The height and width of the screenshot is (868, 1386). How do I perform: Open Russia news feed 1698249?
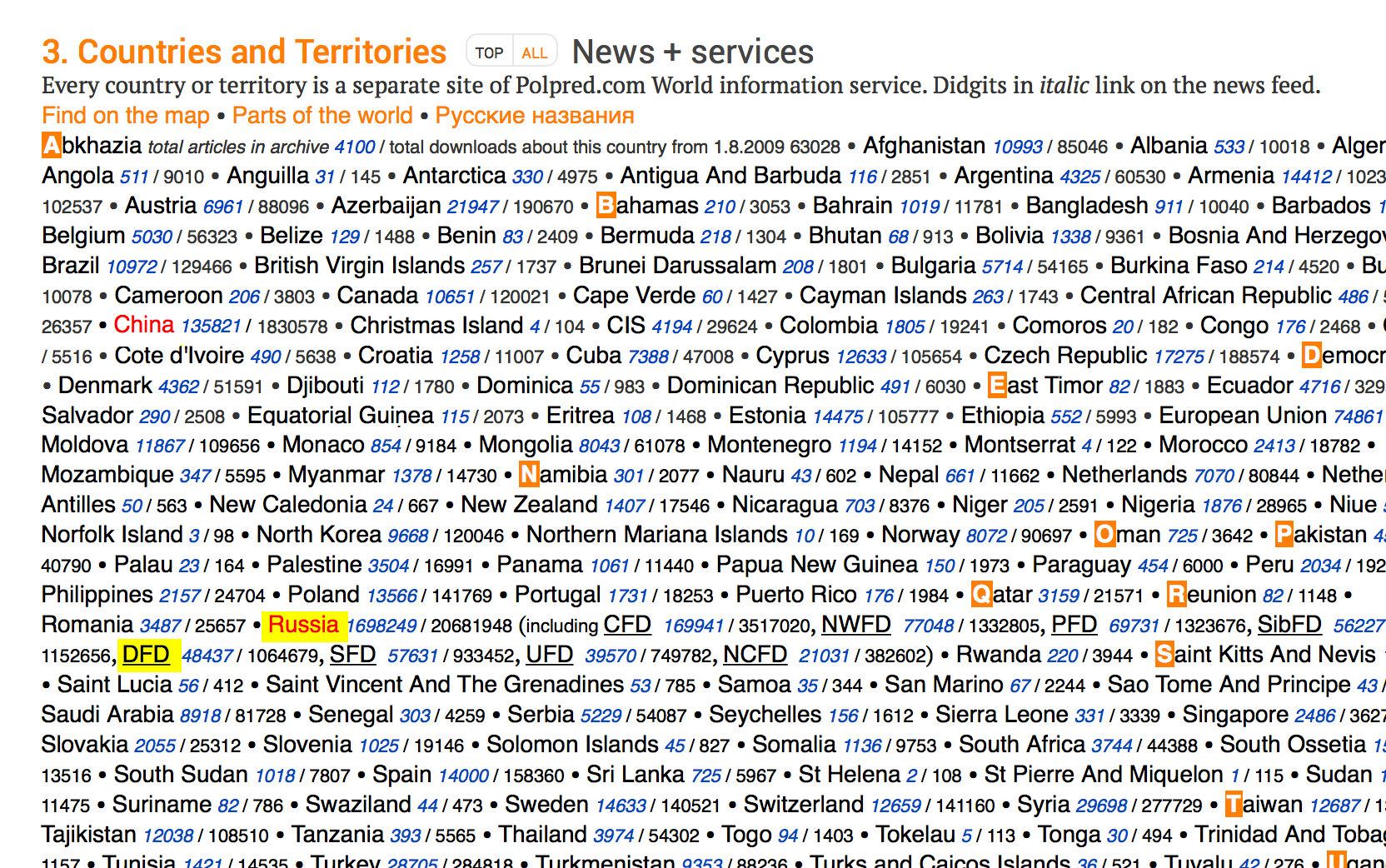click(381, 627)
